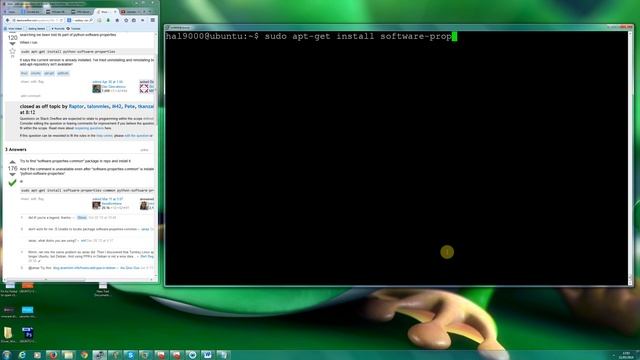Downvote the answer scored 176
The width and height of the screenshot is (640, 360).
click(x=12, y=174)
